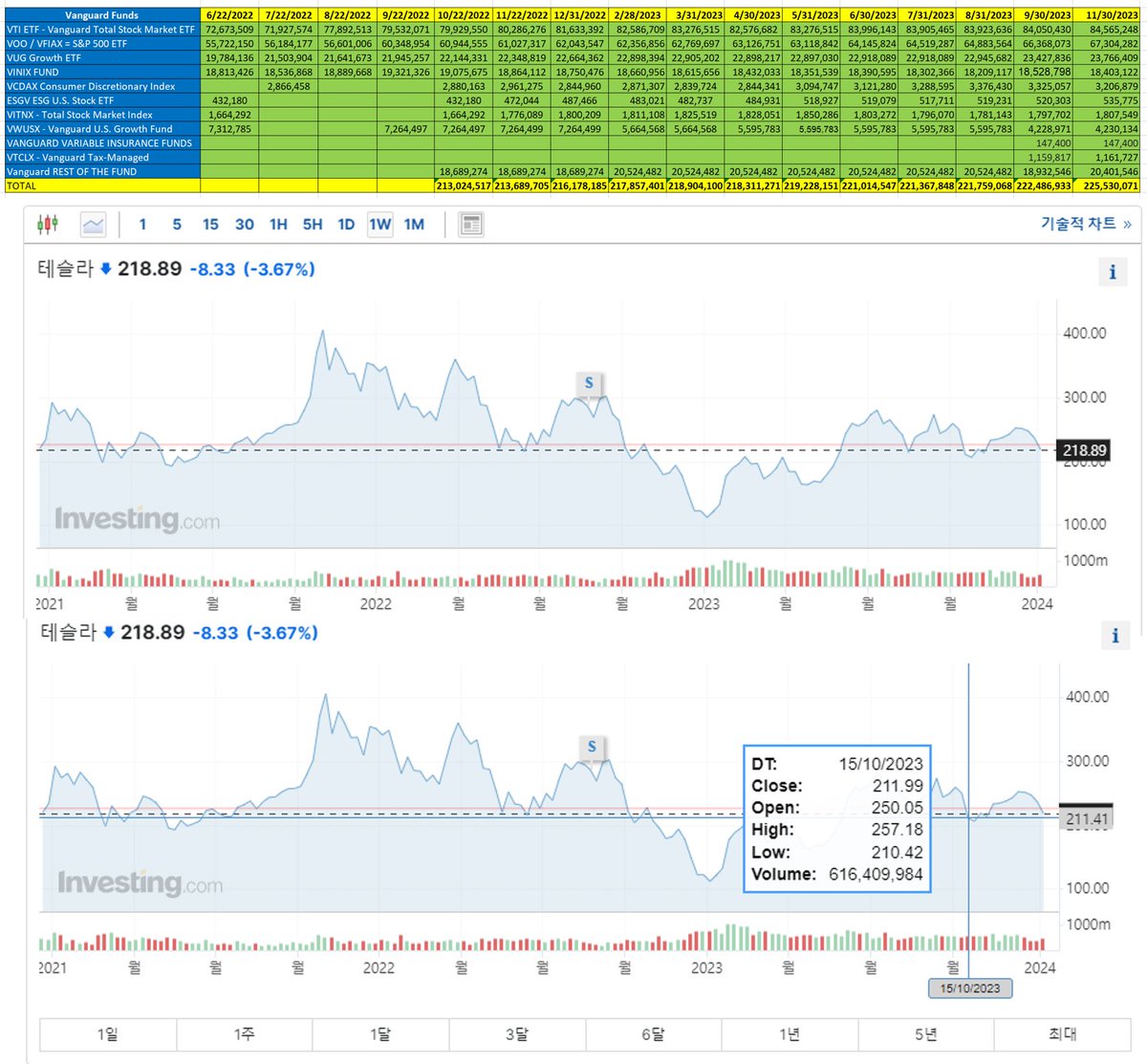This screenshot has height=1064, width=1147.
Task: Switch to candlestick chart type
Action: pyautogui.click(x=48, y=224)
